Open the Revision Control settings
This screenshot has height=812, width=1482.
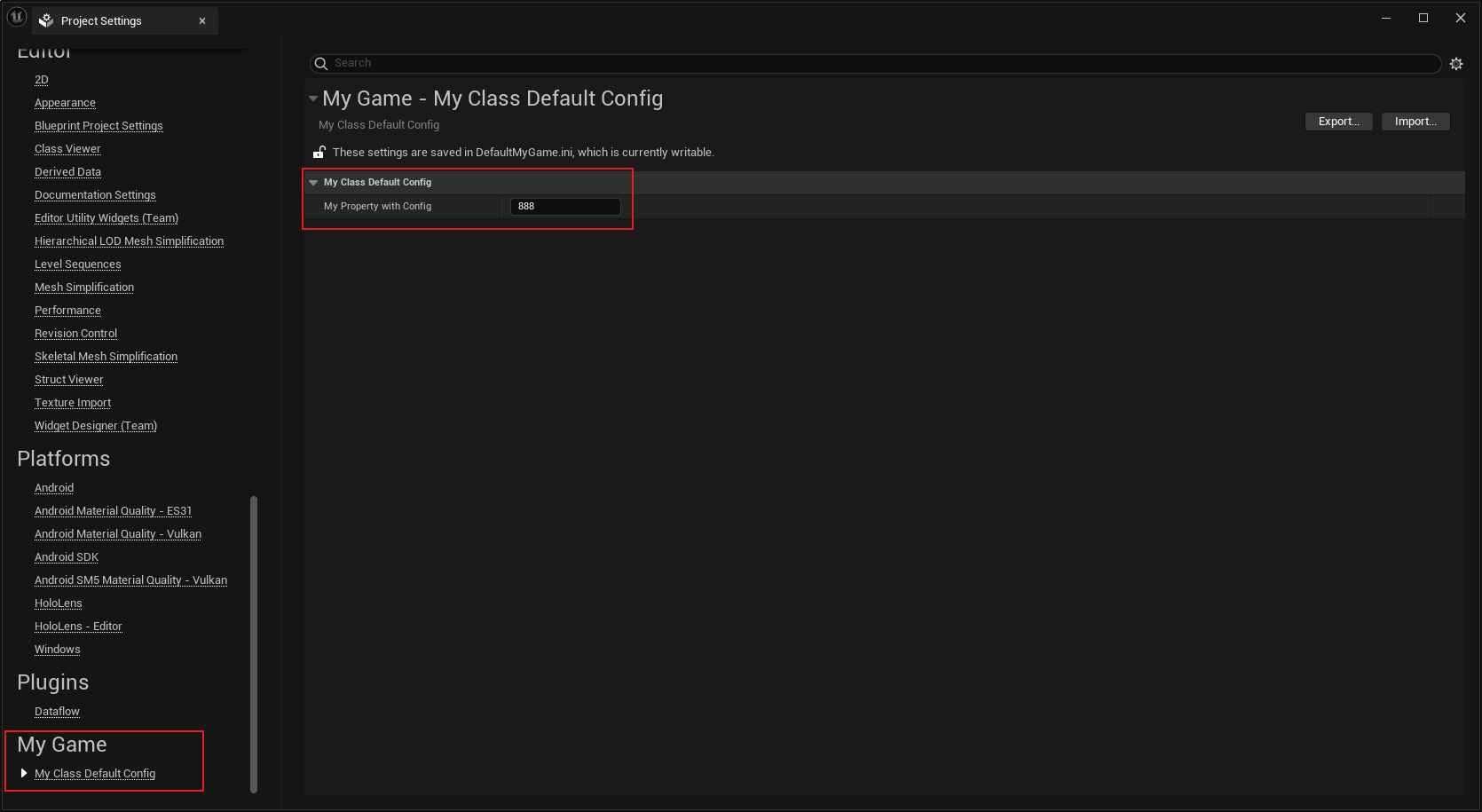pos(75,334)
